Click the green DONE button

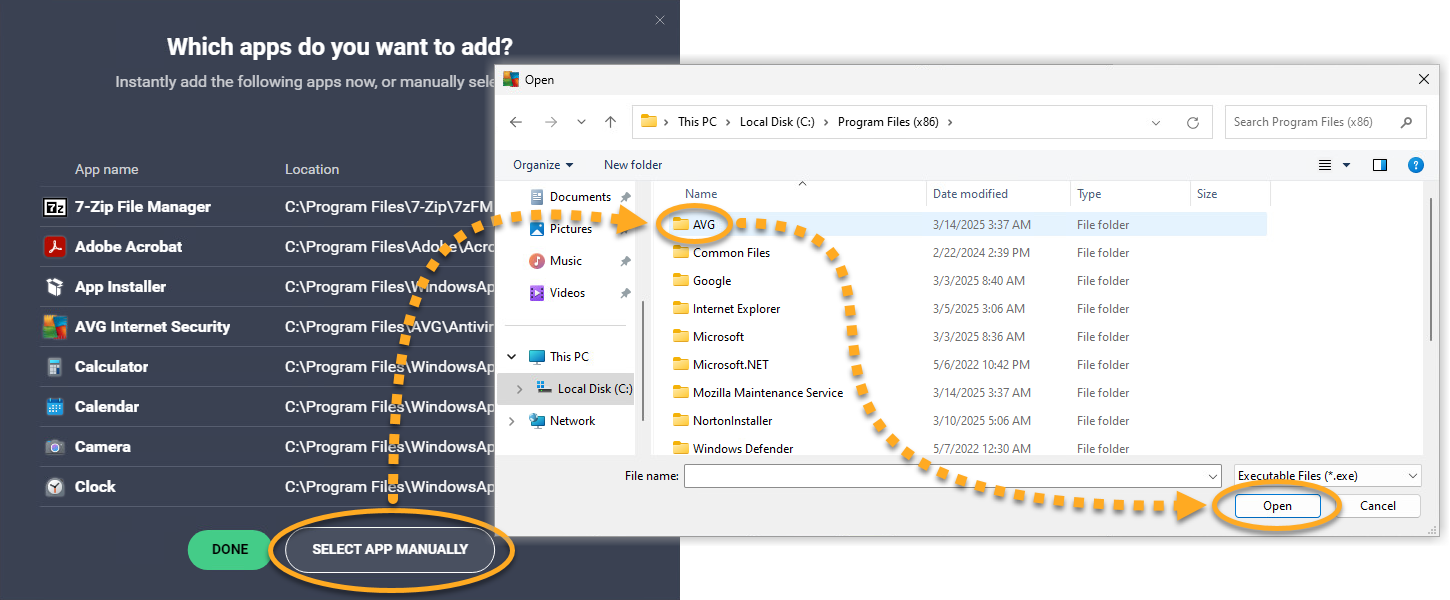point(230,549)
